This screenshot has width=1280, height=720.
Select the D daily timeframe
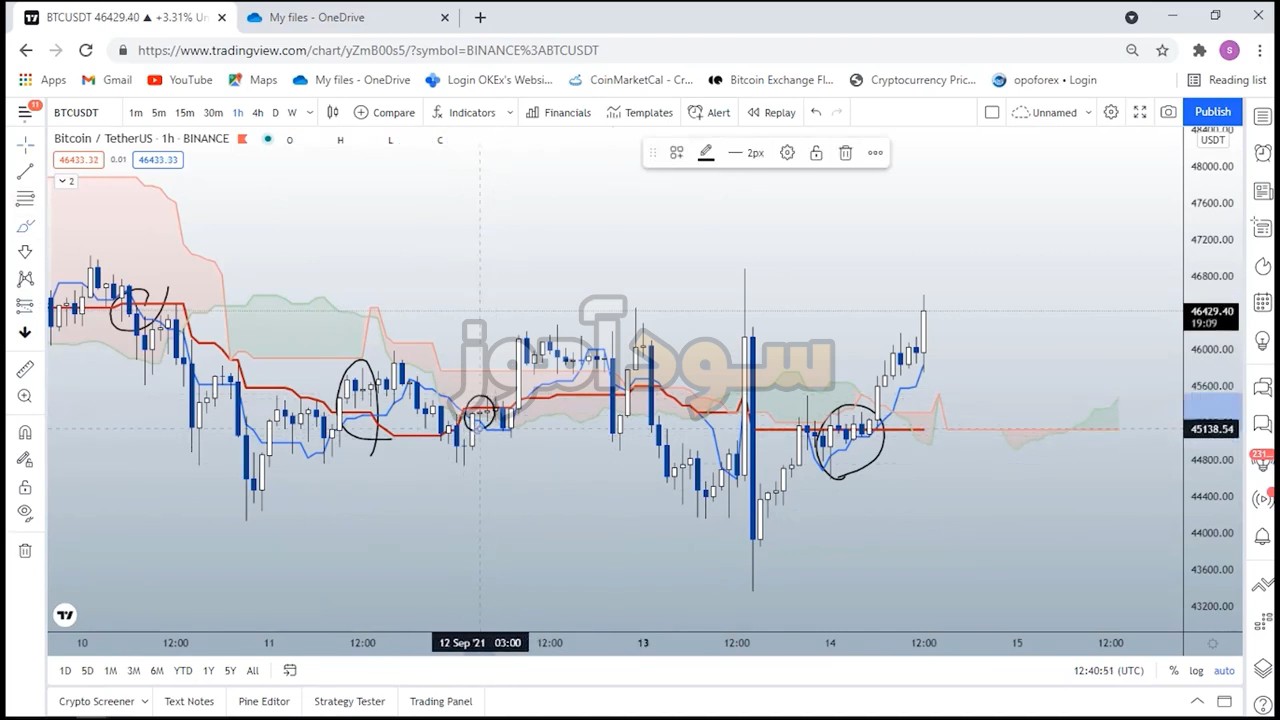coord(275,112)
